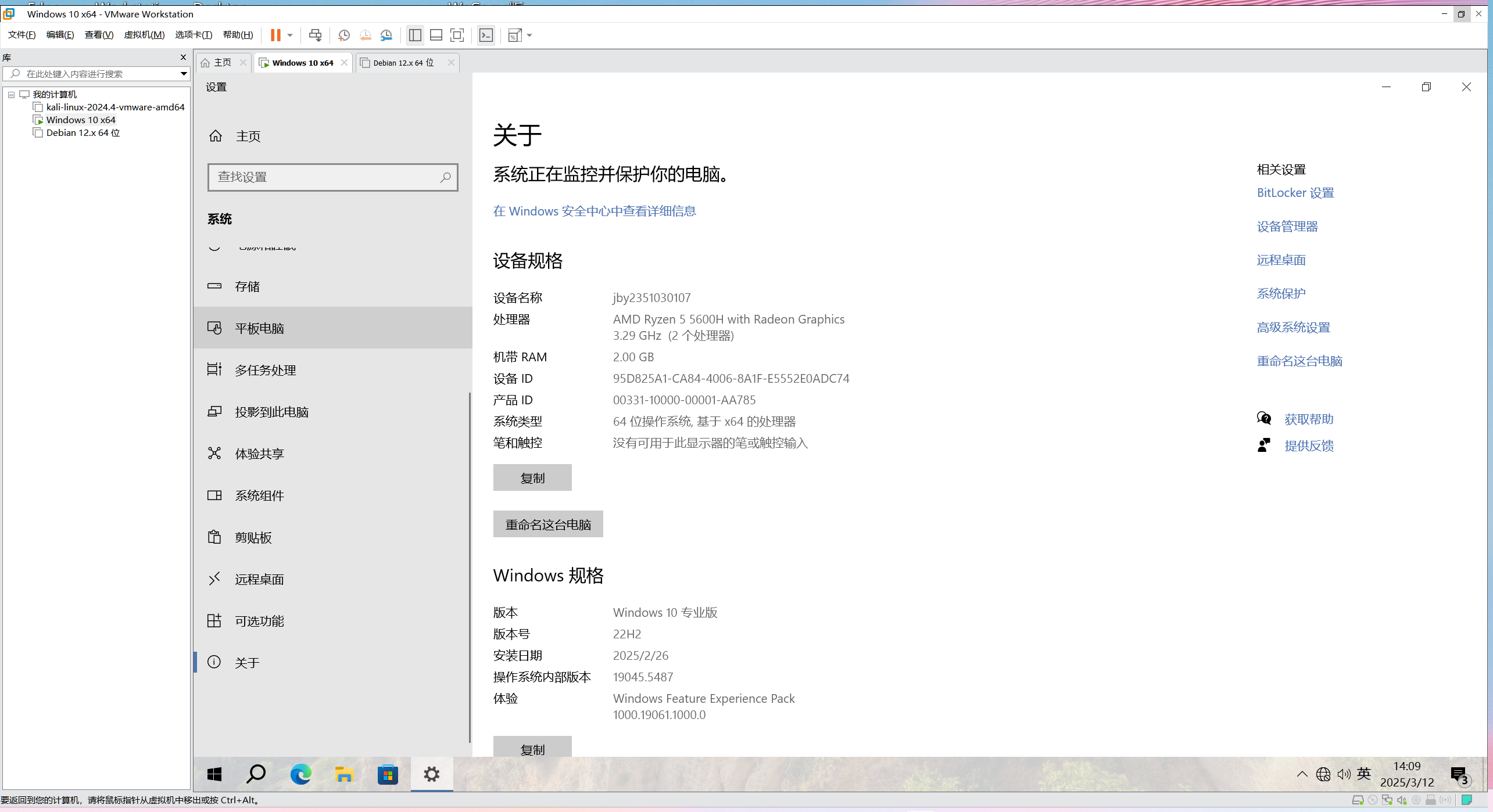Open the 选项卡(T) menu
This screenshot has width=1493, height=812.
pyautogui.click(x=194, y=35)
